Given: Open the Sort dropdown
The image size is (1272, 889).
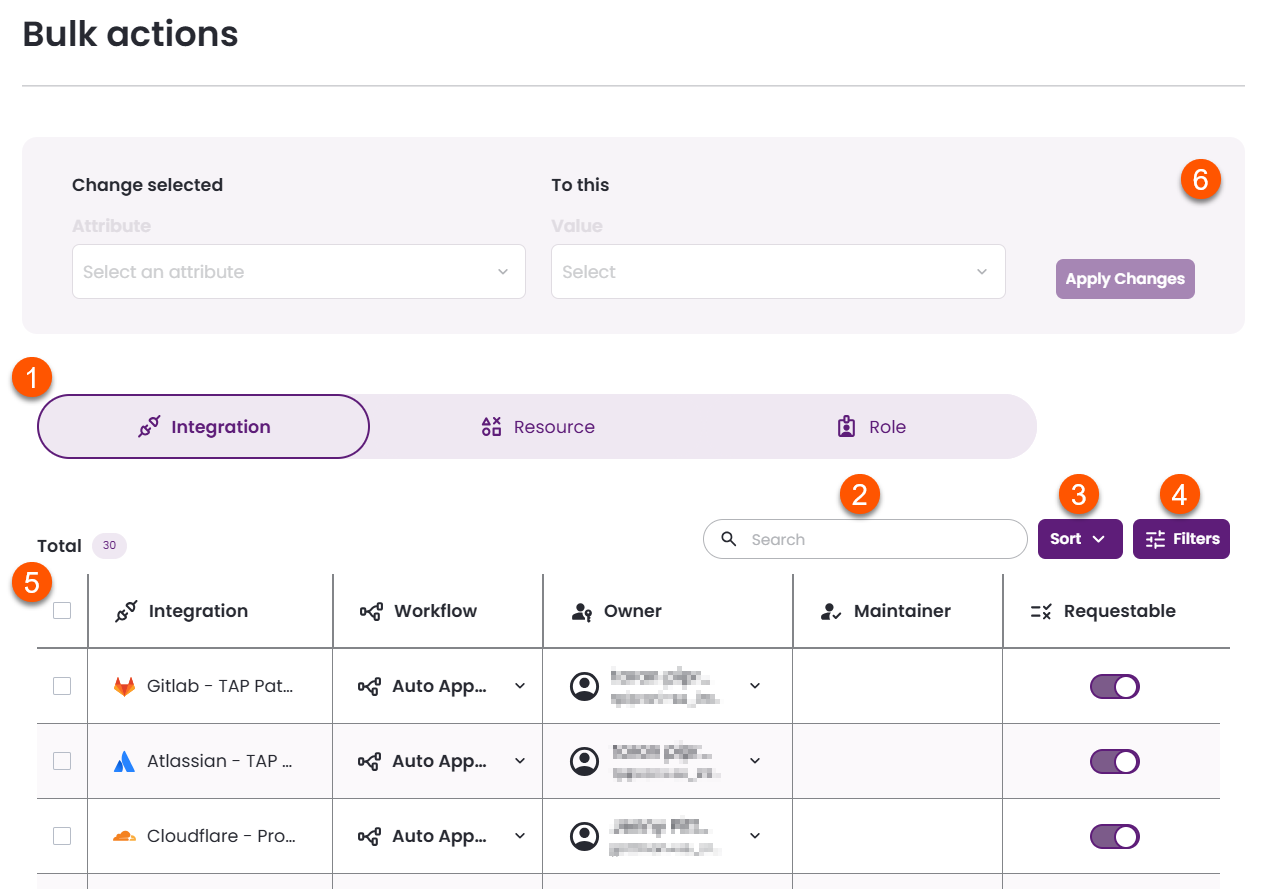Looking at the screenshot, I should [x=1080, y=539].
